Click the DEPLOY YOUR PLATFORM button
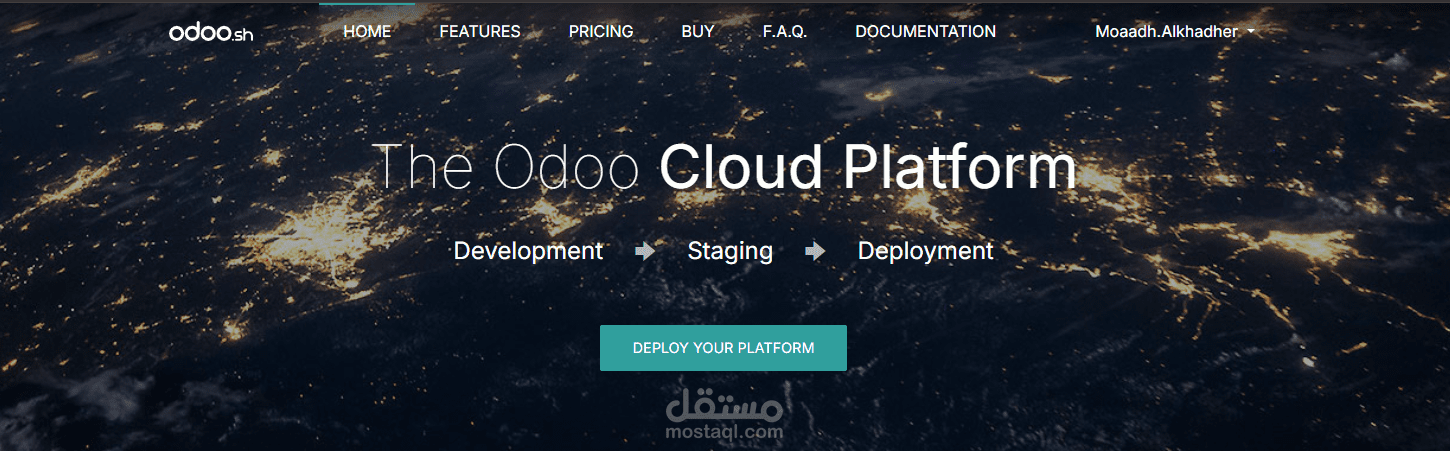 [x=723, y=348]
